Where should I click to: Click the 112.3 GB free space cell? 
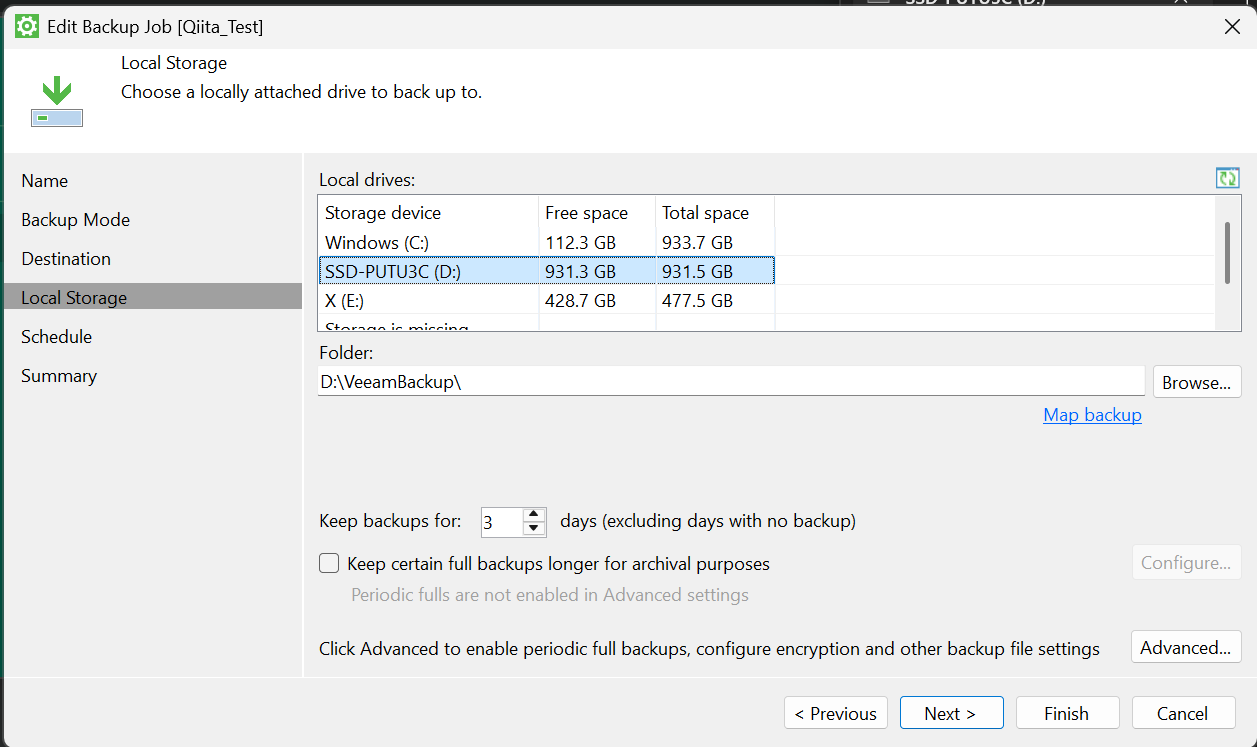pyautogui.click(x=581, y=242)
